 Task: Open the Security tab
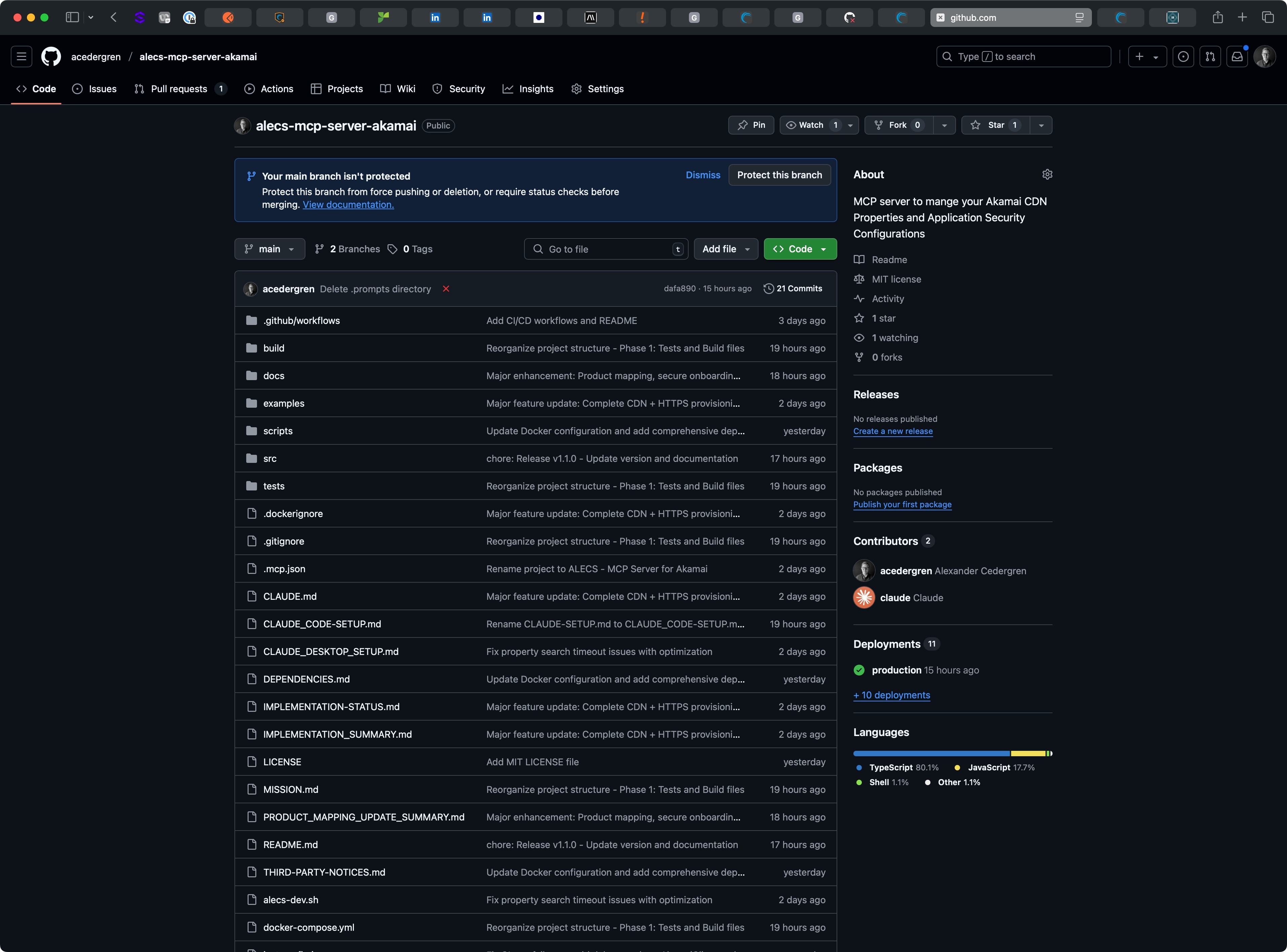[458, 89]
